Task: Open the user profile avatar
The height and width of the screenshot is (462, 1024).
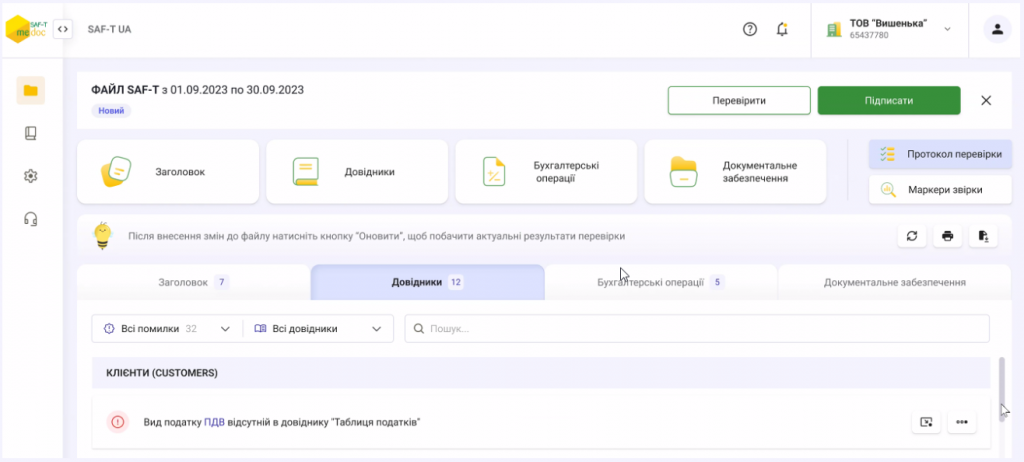Action: tap(997, 29)
